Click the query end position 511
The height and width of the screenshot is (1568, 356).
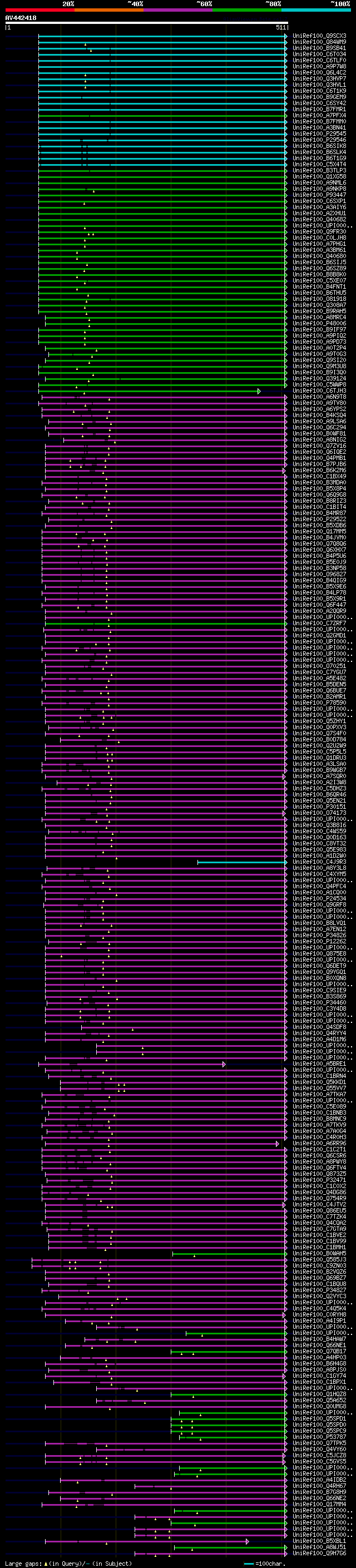coord(280,27)
